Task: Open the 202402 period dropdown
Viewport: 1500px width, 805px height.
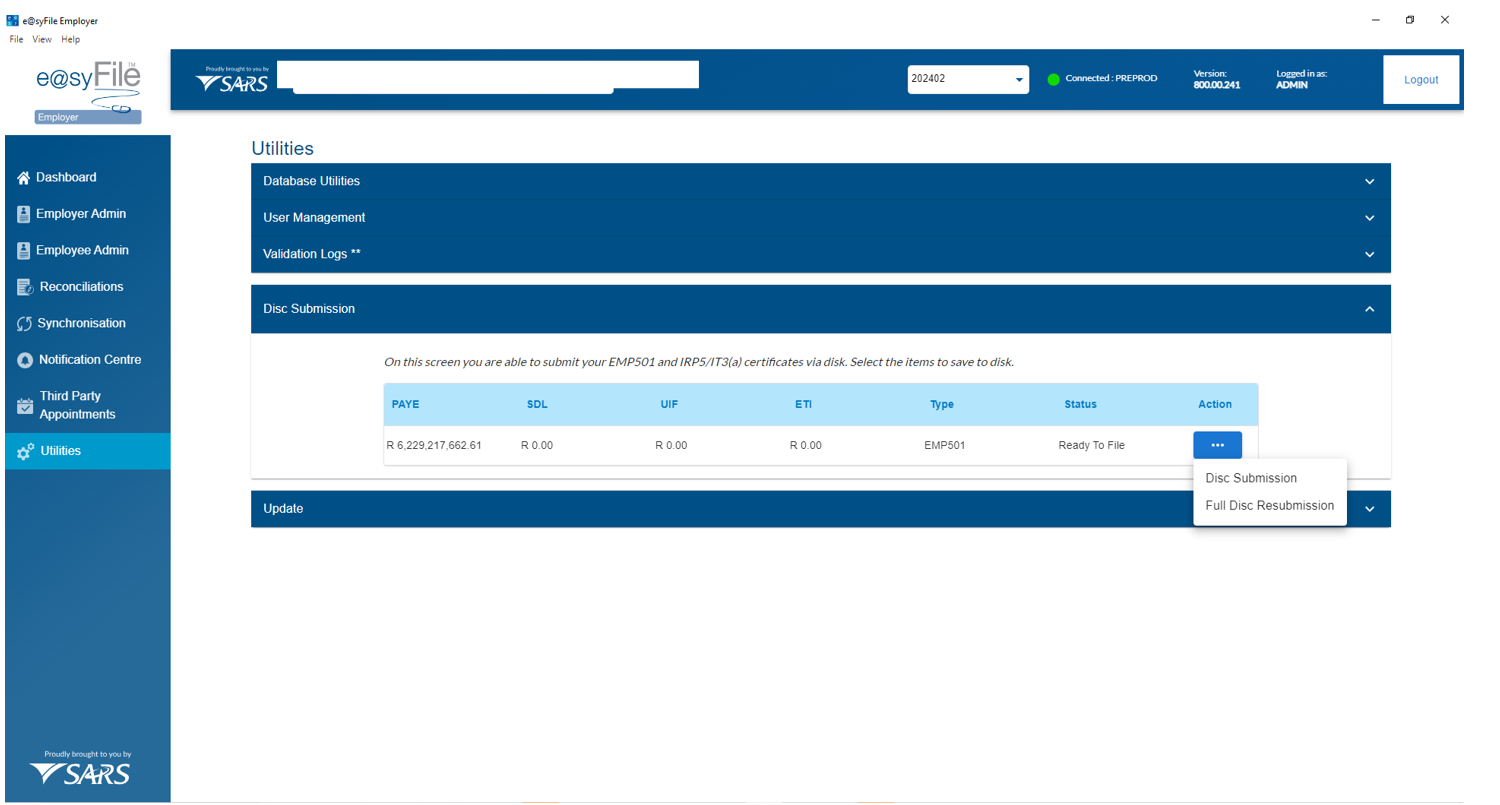Action: click(967, 79)
